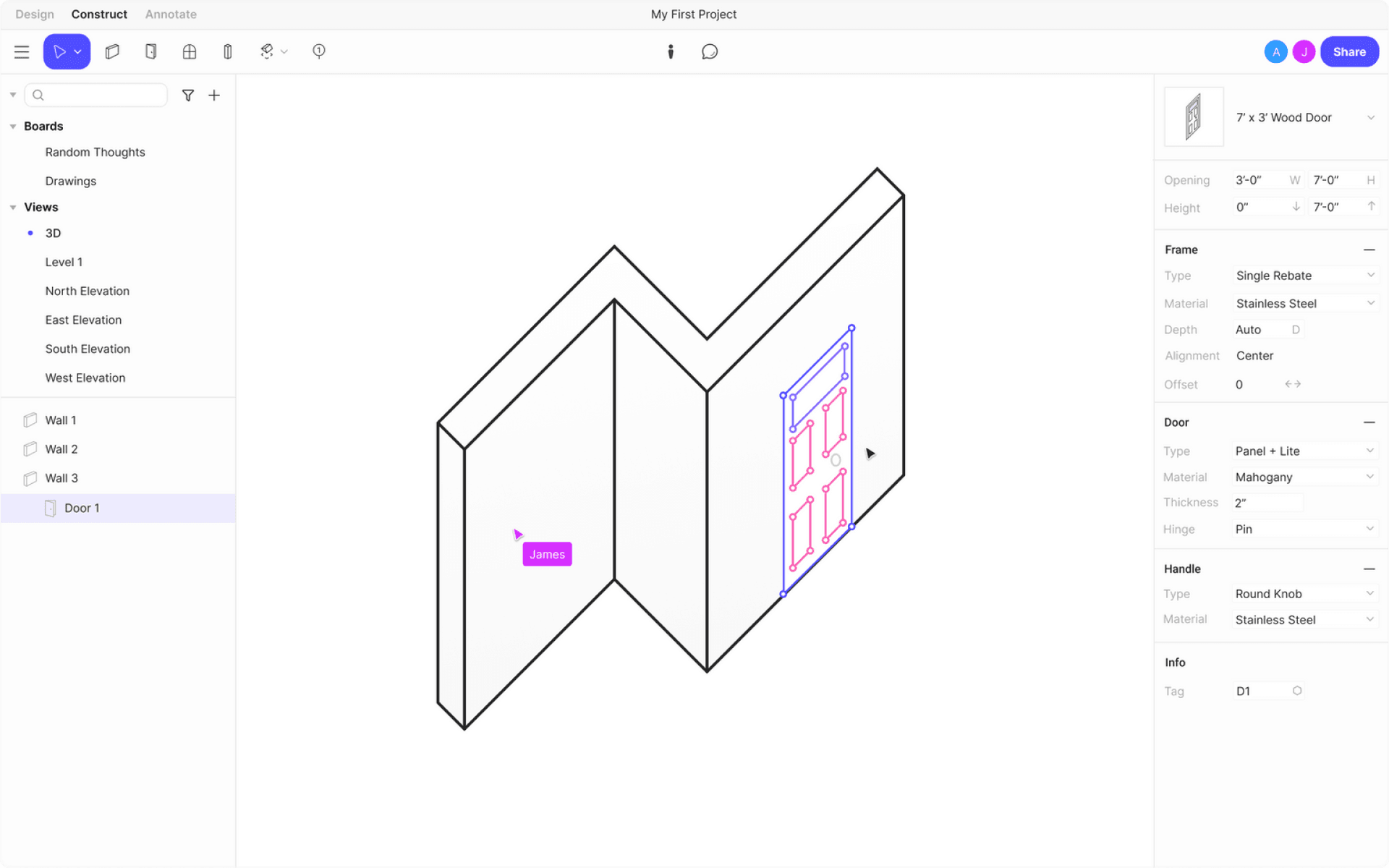Click the numbered tag marker tool
Screen dimensions: 1389x868
(x=319, y=51)
